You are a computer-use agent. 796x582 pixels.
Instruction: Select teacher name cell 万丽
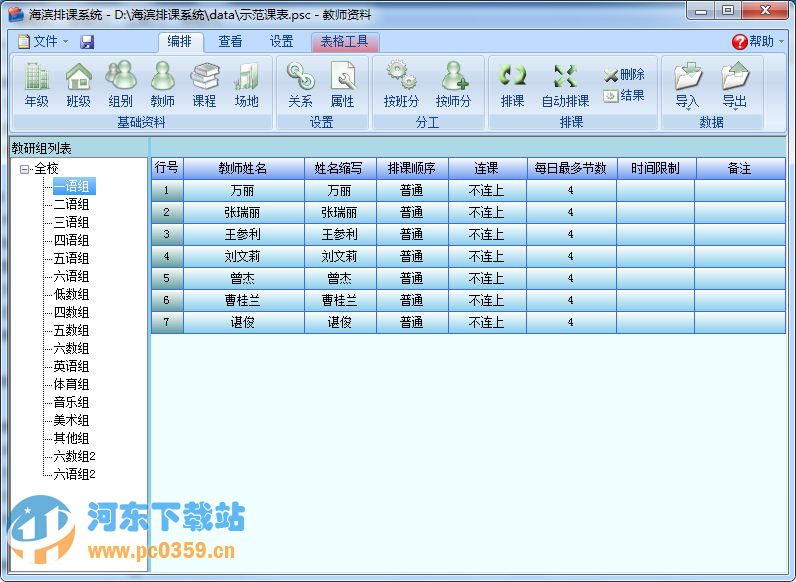click(244, 191)
